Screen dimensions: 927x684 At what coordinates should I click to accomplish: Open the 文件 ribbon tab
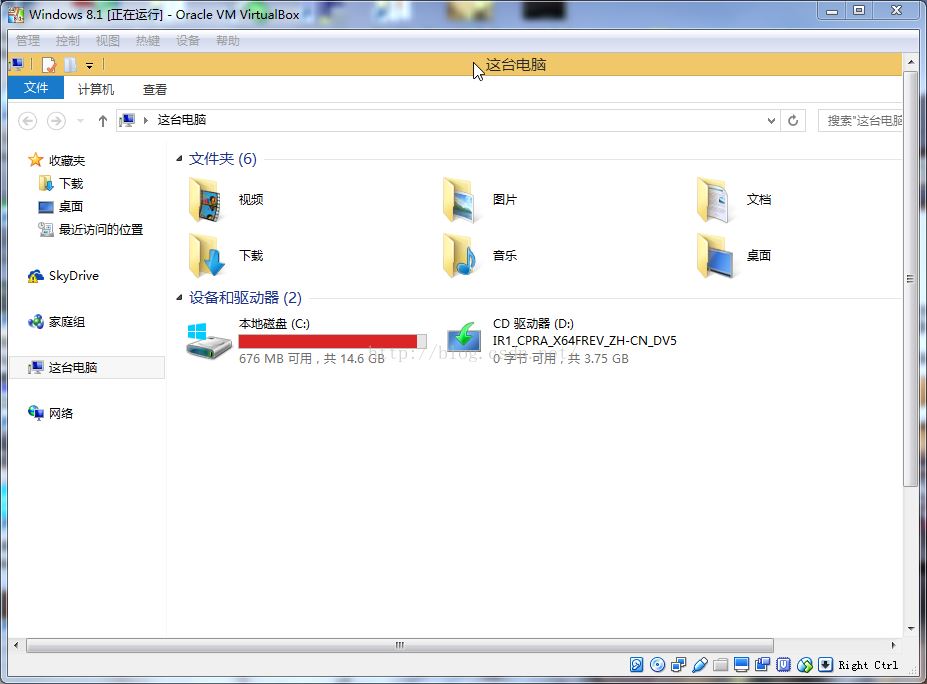point(35,87)
